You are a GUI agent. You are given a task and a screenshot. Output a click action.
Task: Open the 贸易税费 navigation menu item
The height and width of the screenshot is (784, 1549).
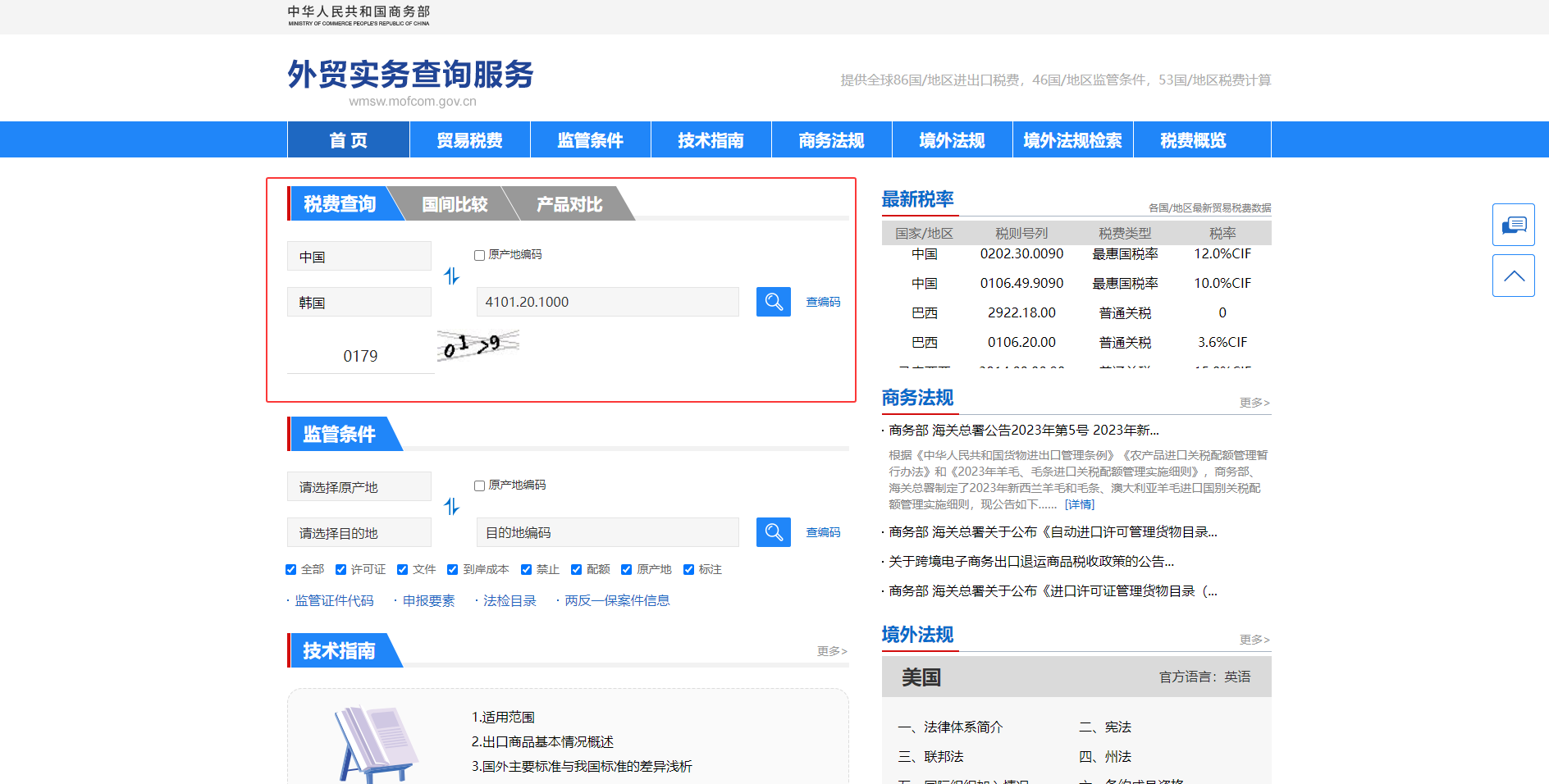pos(469,140)
